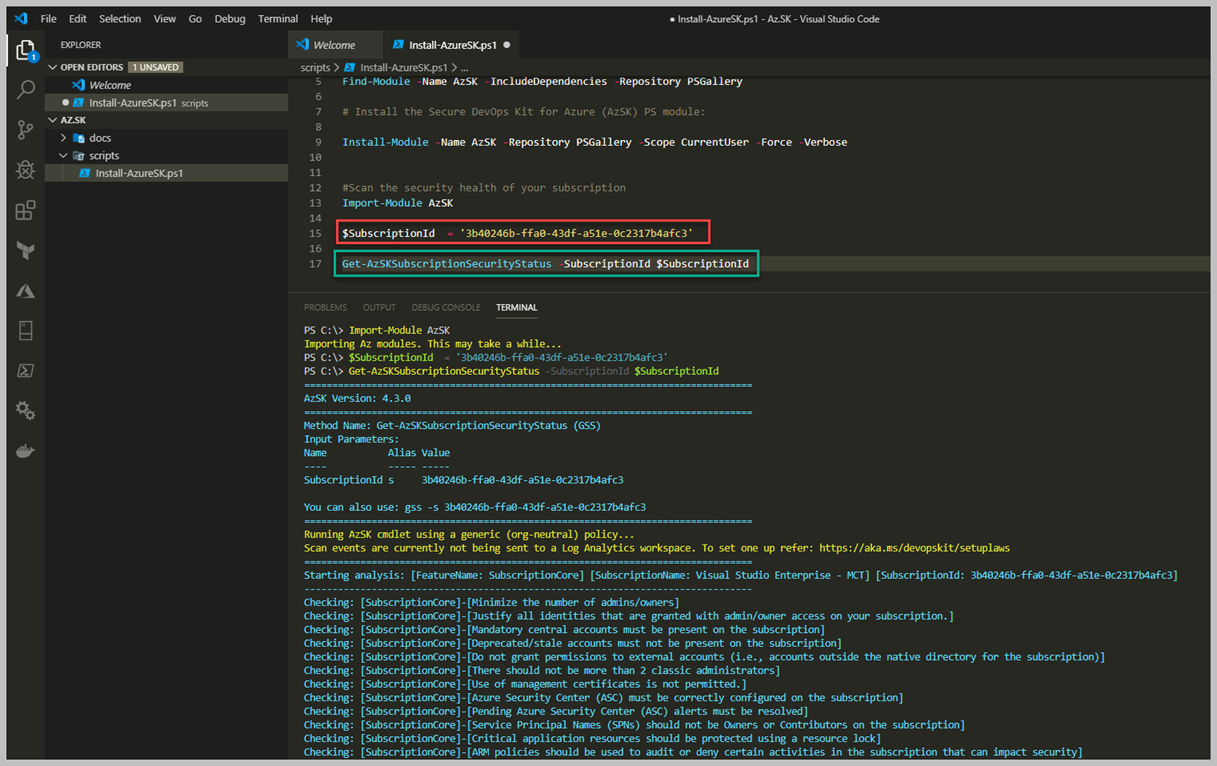Switch to the DEBUG CONSOLE panel tab
Viewport: 1217px width, 766px height.
(446, 307)
